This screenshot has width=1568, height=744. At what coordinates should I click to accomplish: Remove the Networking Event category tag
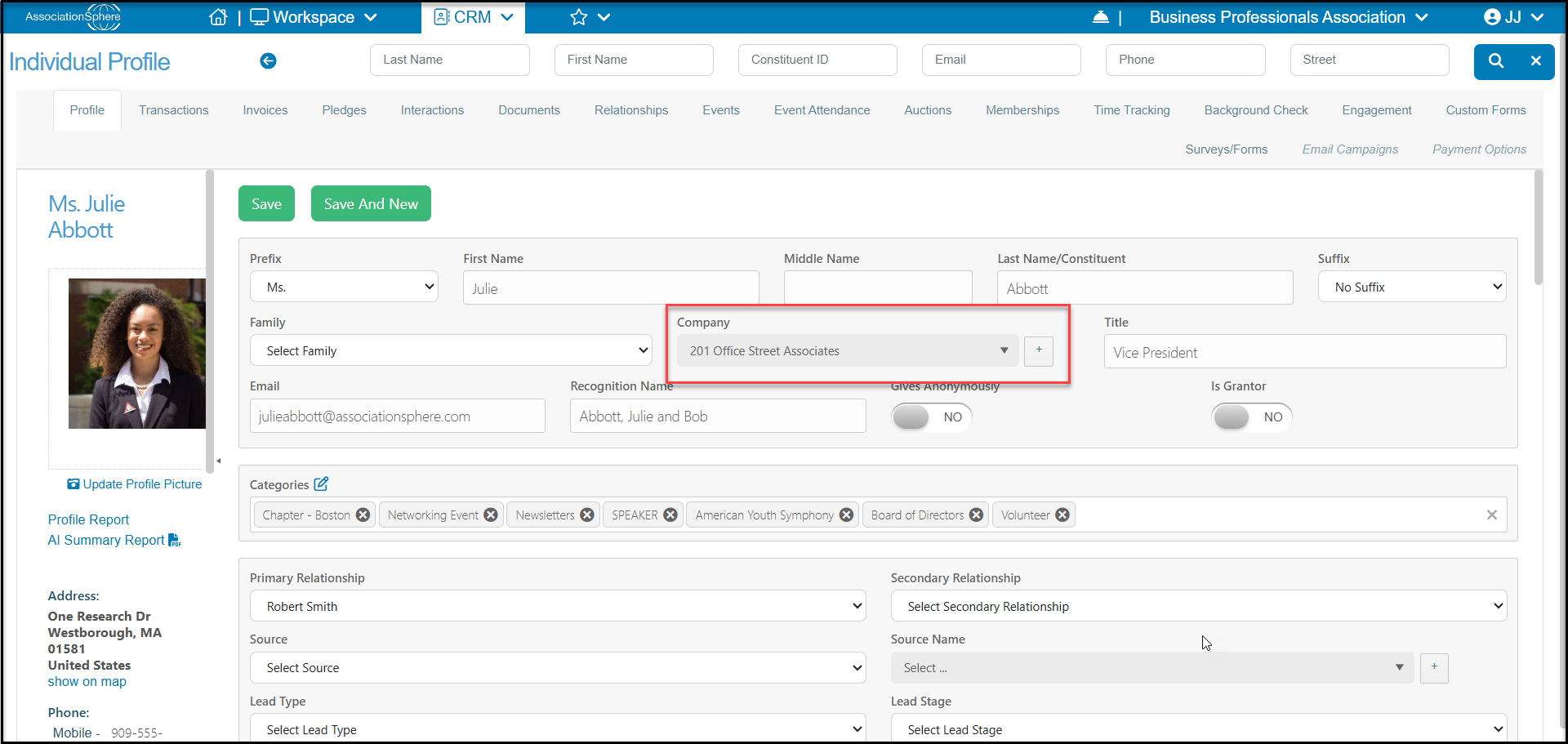491,515
